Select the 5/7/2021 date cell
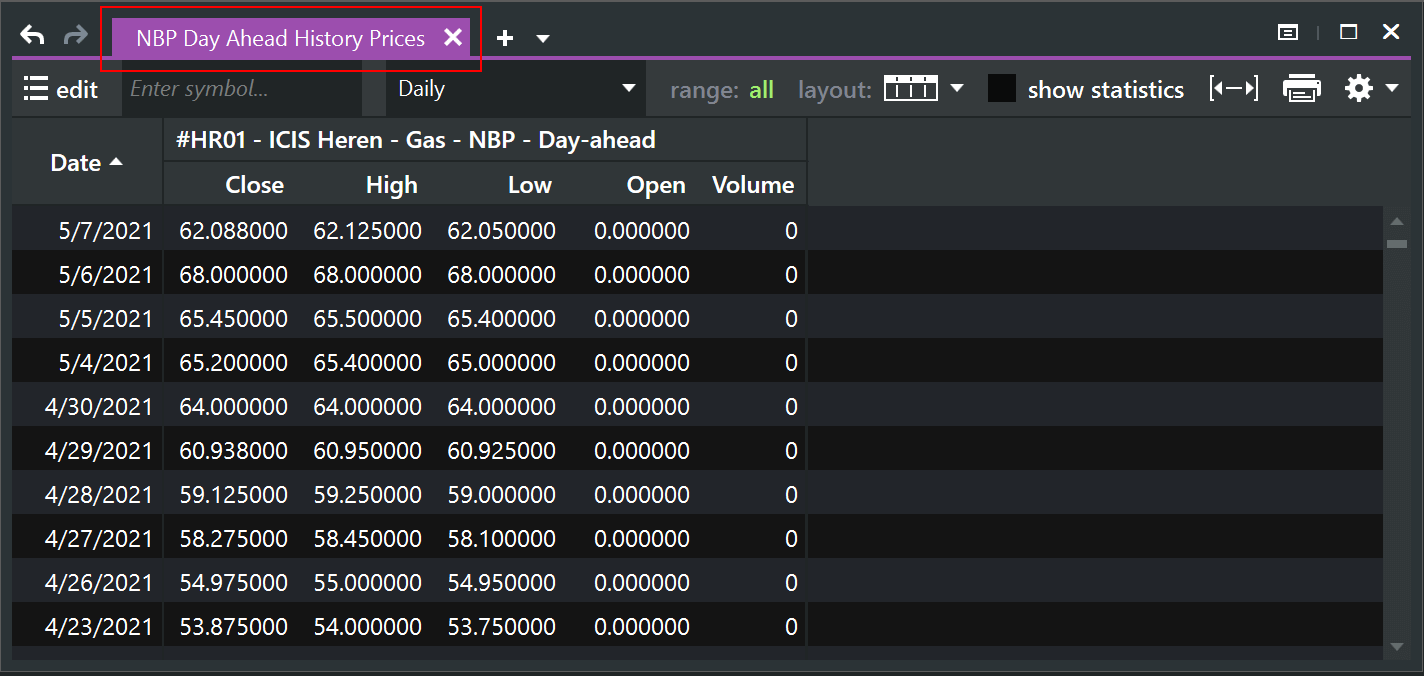1424x676 pixels. tap(87, 231)
